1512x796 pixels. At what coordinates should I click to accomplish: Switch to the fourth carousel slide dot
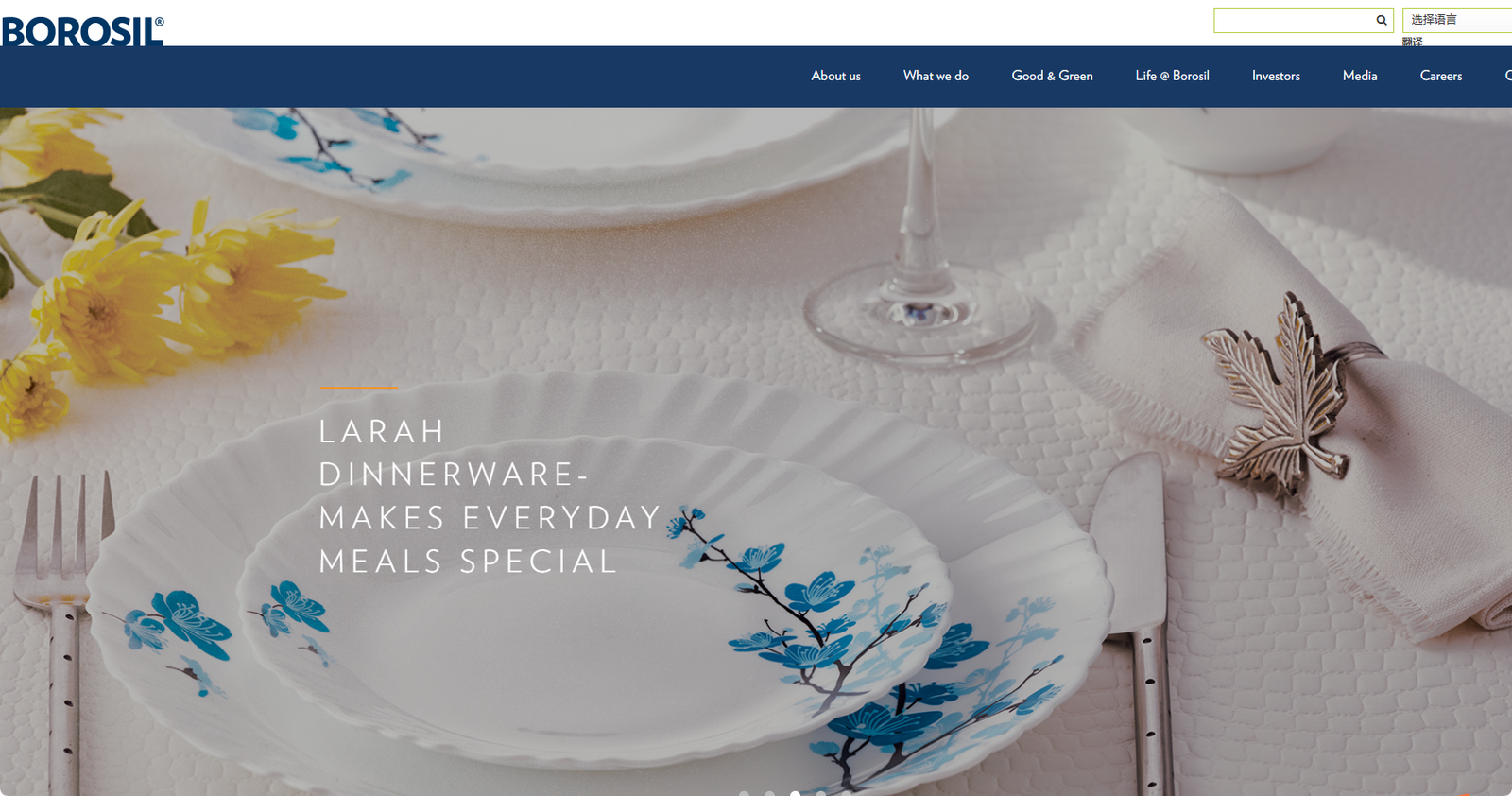821,793
